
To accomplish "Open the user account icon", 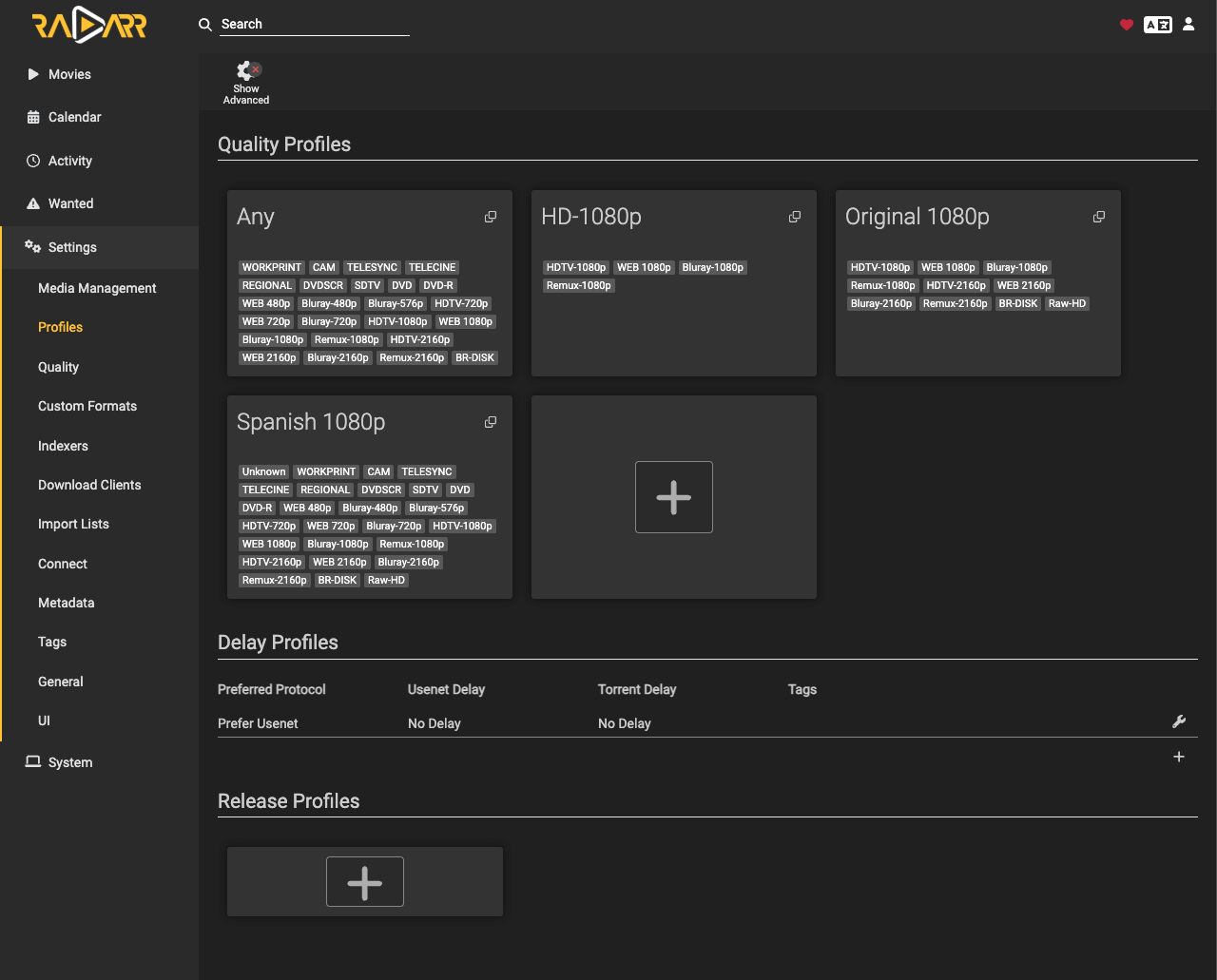I will pyautogui.click(x=1188, y=25).
